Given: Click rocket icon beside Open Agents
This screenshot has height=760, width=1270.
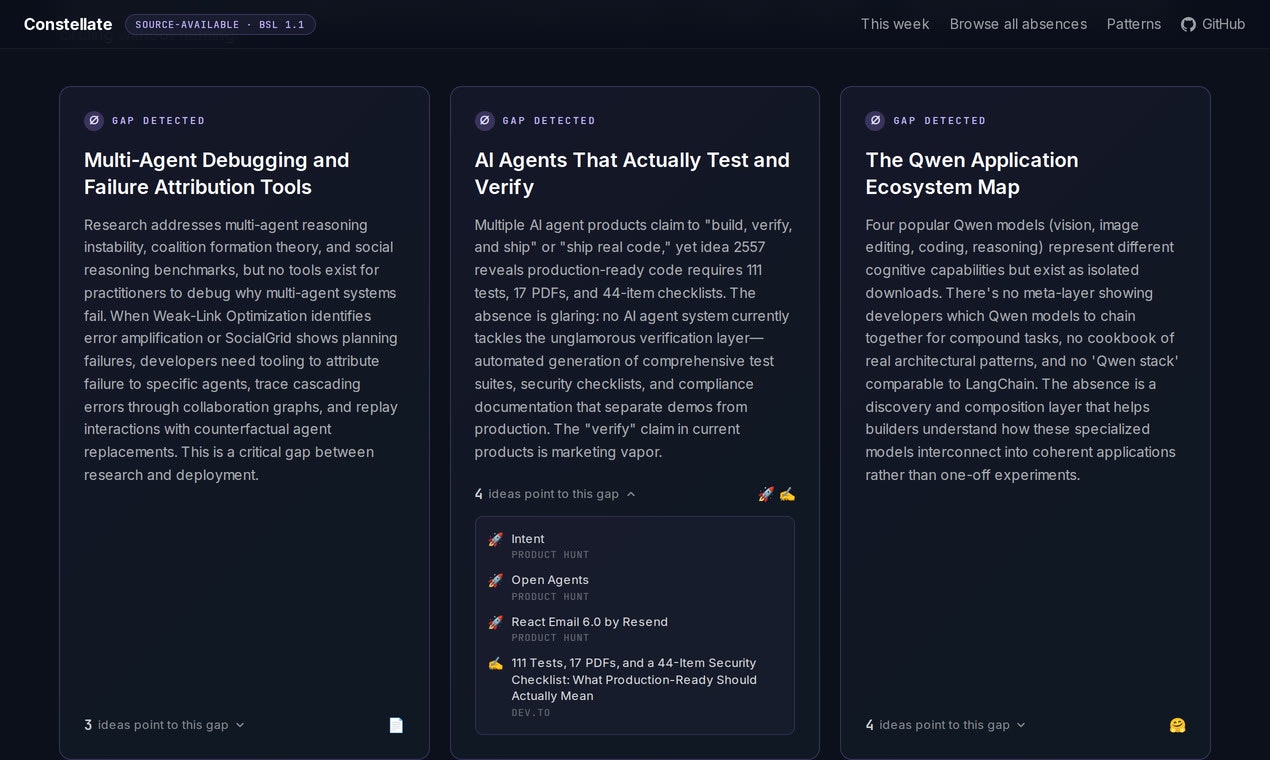Looking at the screenshot, I should pyautogui.click(x=495, y=581).
